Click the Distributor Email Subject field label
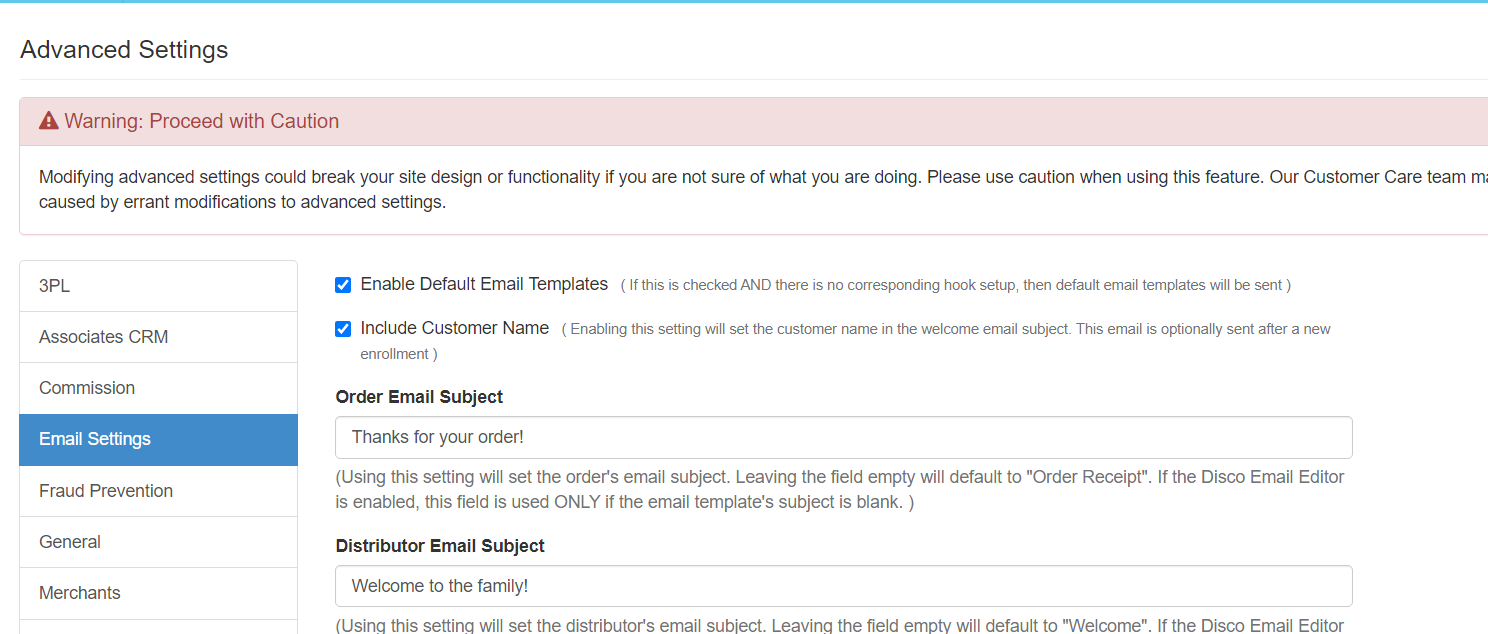 click(440, 546)
